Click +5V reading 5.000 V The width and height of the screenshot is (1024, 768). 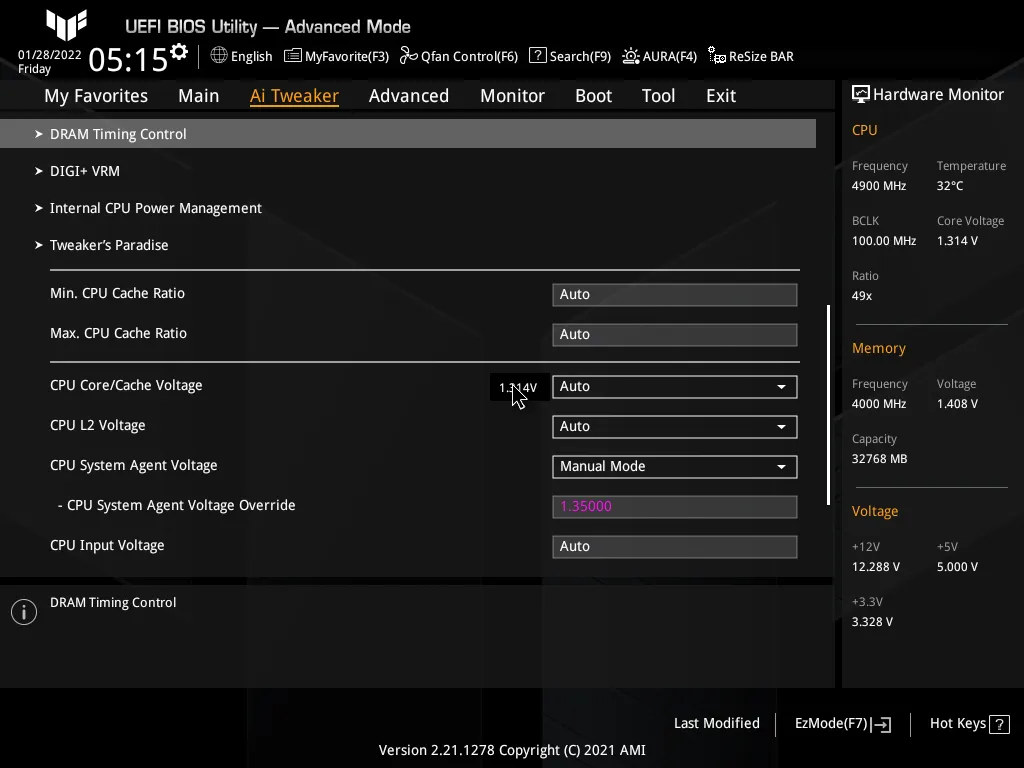[x=957, y=567]
